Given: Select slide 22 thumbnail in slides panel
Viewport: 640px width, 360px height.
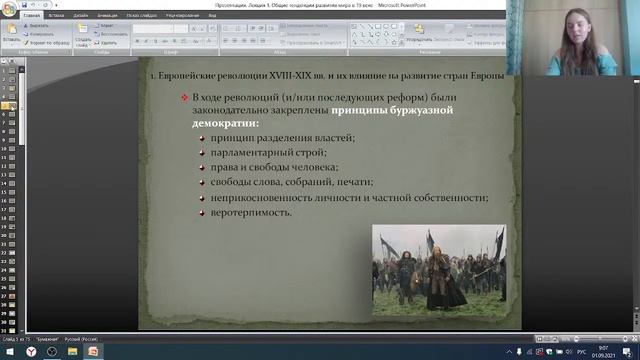Looking at the screenshot, I should pos(12,253).
